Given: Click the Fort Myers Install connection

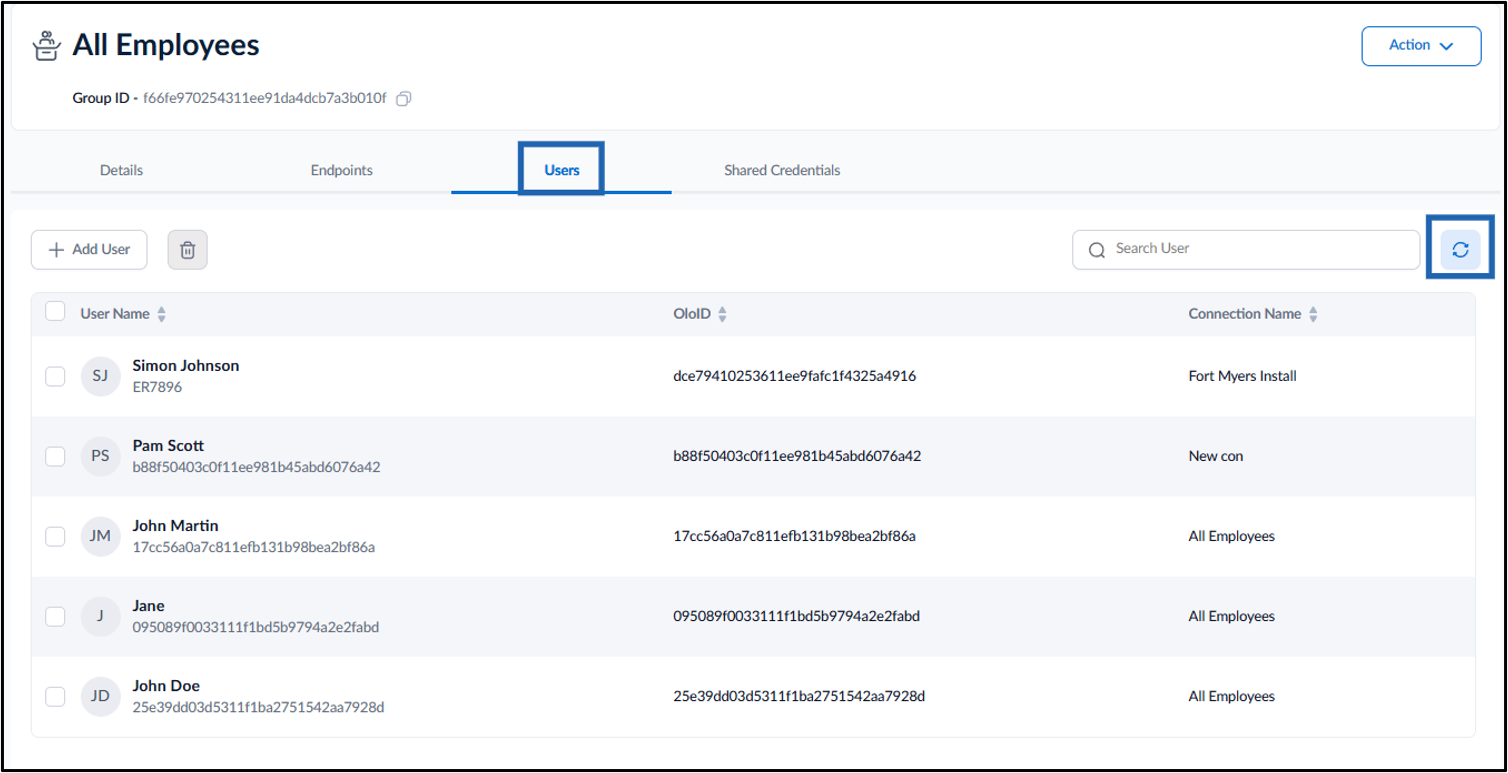Looking at the screenshot, I should [x=1242, y=376].
